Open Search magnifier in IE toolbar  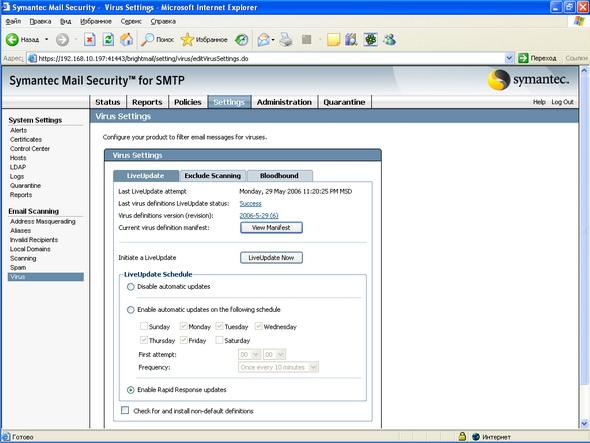(147, 40)
